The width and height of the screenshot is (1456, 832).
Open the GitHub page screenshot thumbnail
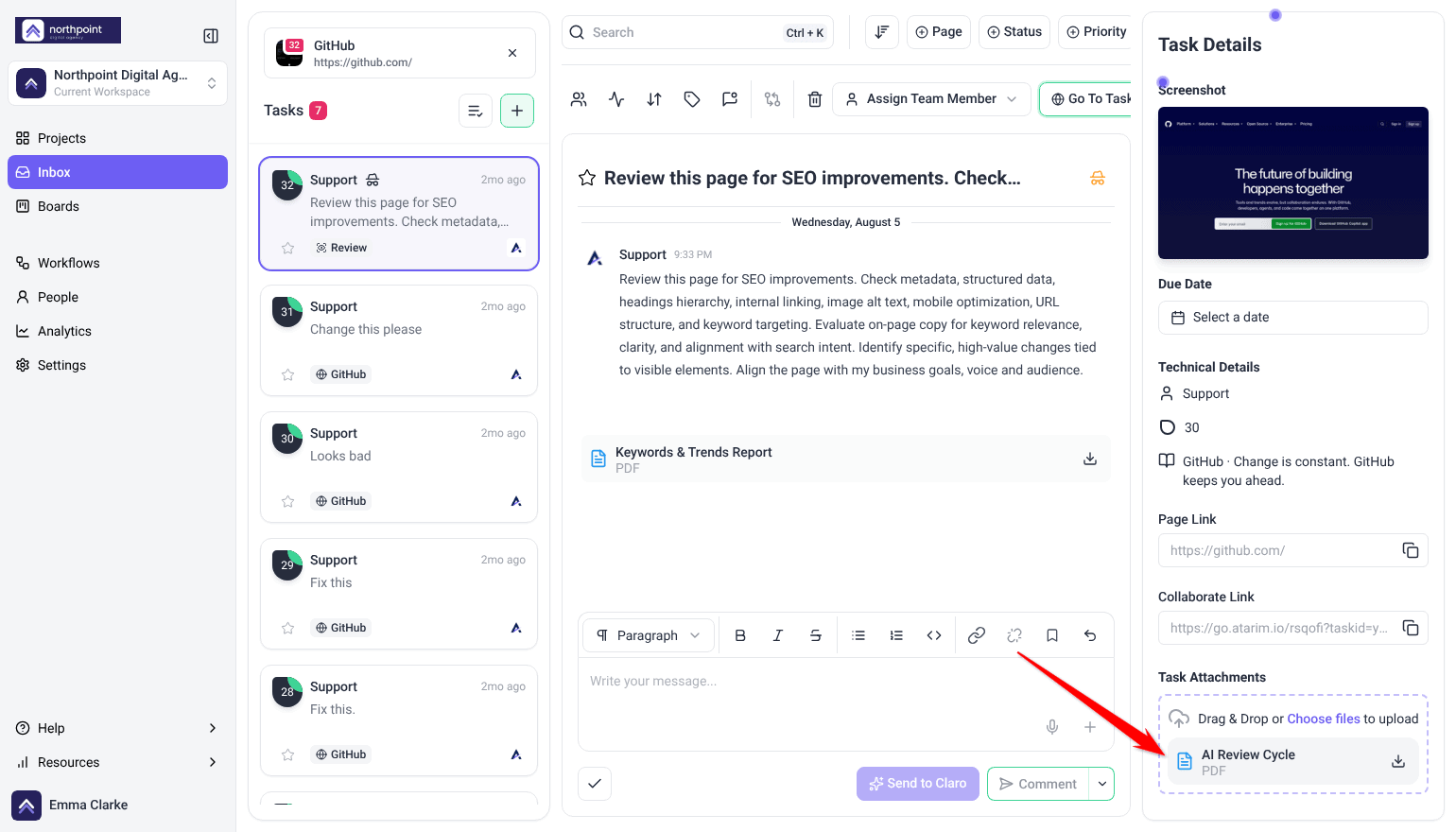[1292, 182]
